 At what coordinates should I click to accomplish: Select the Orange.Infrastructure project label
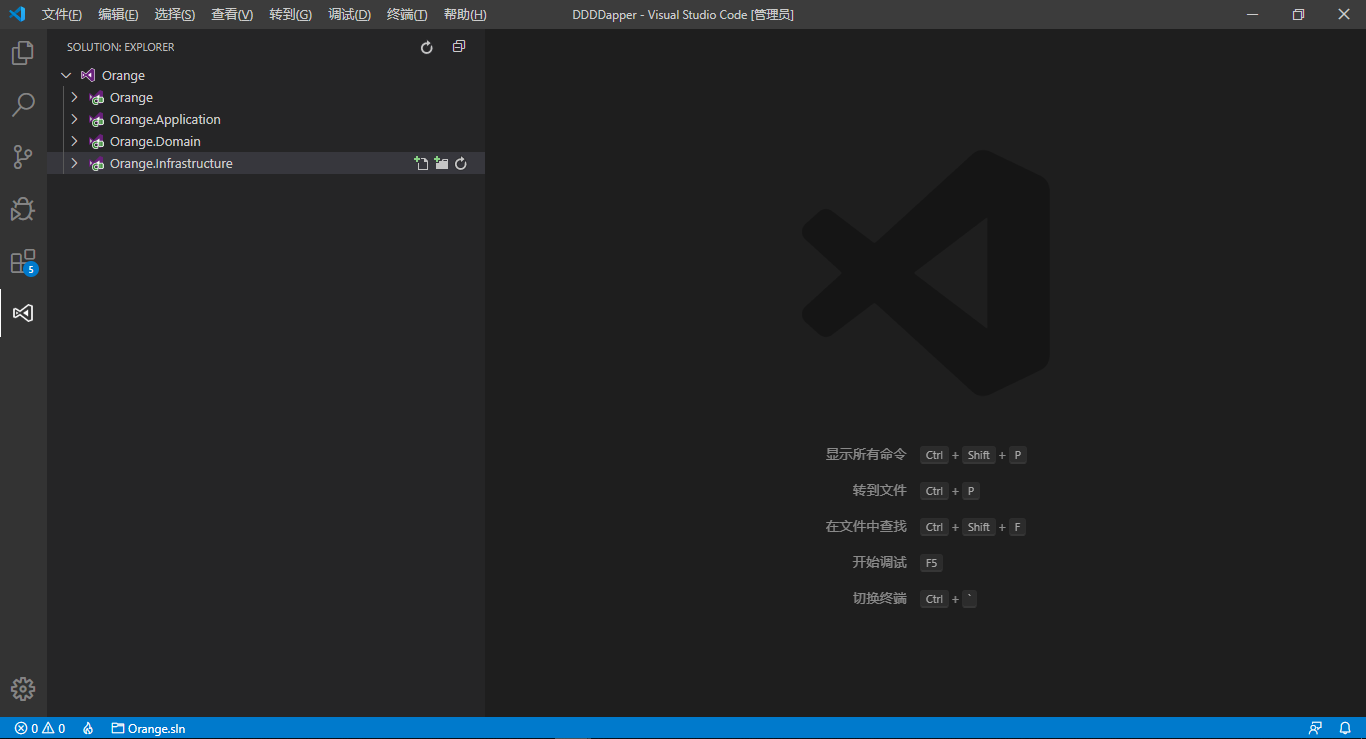pyautogui.click(x=171, y=163)
